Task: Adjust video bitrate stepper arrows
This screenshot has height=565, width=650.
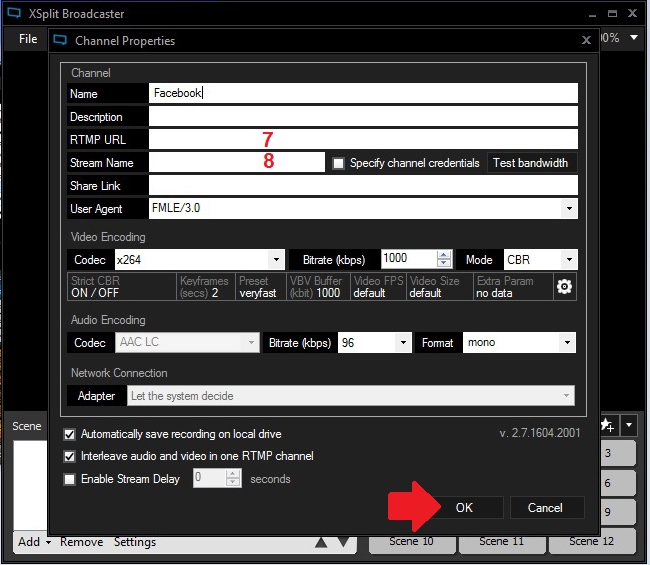Action: pyautogui.click(x=445, y=260)
